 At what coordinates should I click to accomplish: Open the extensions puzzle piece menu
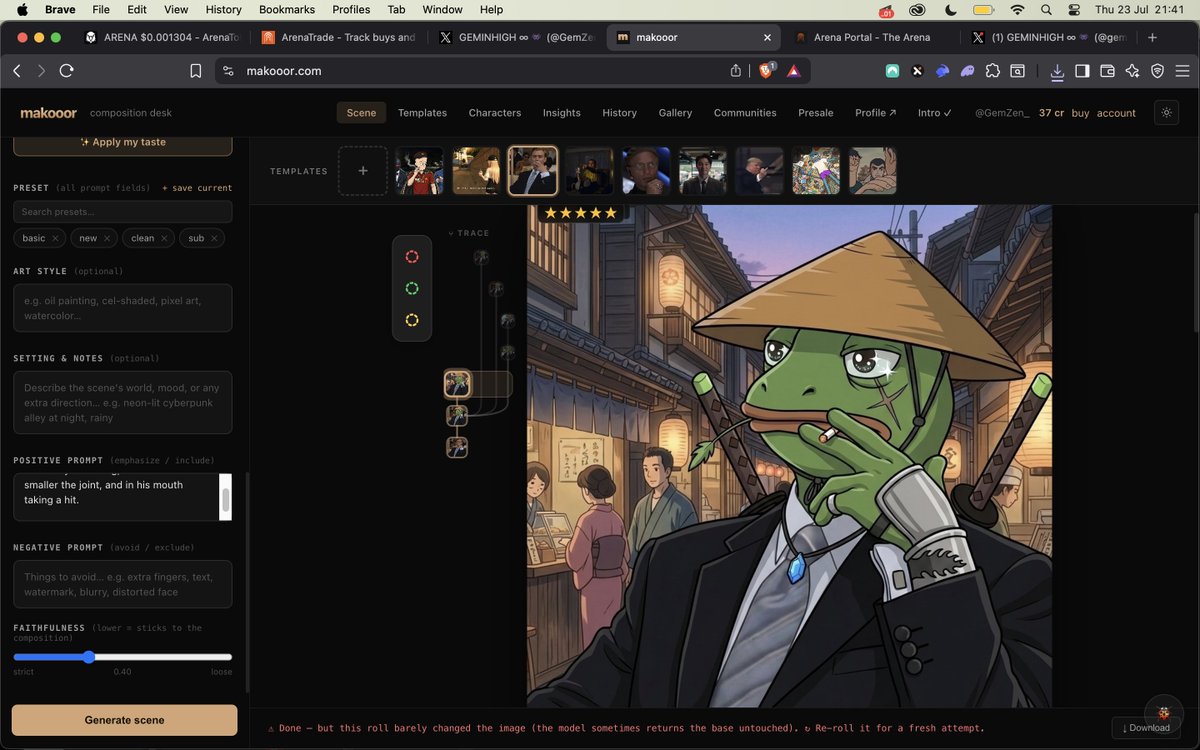coord(992,71)
